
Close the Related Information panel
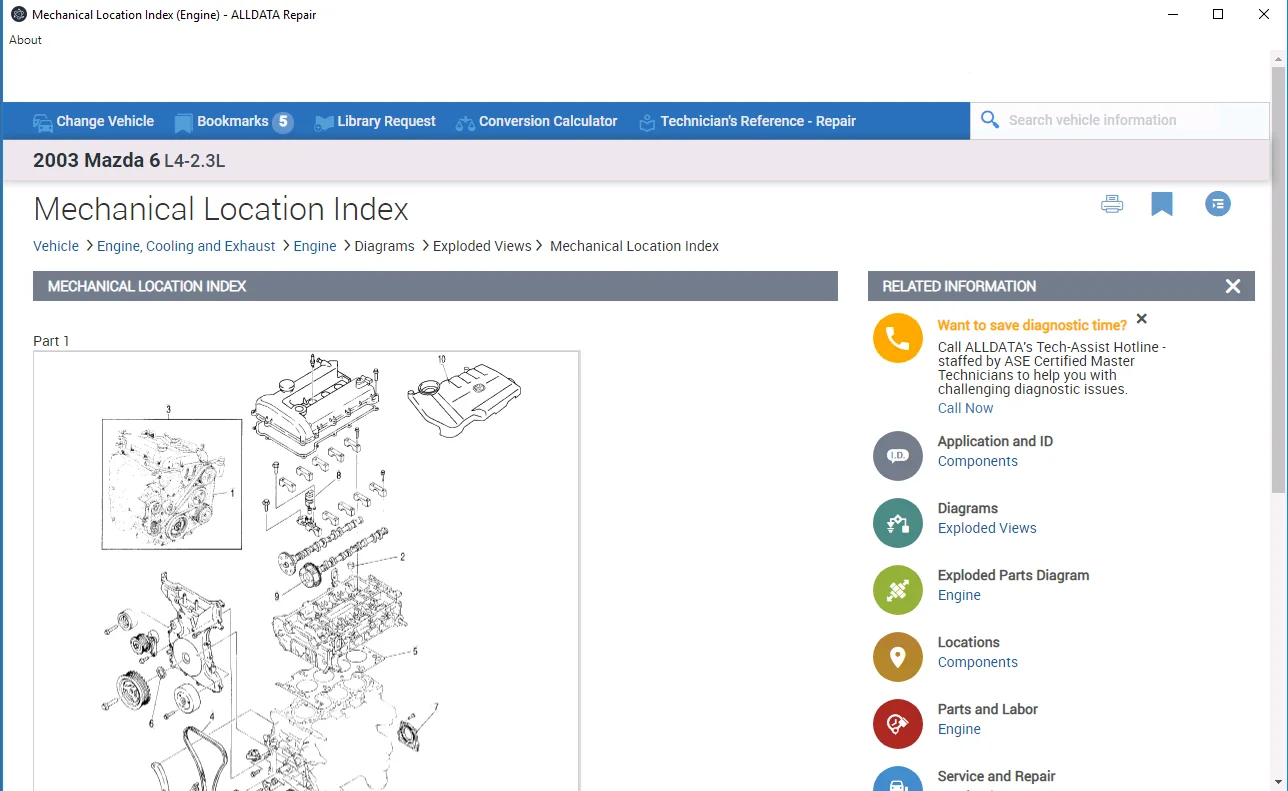pyautogui.click(x=1233, y=286)
